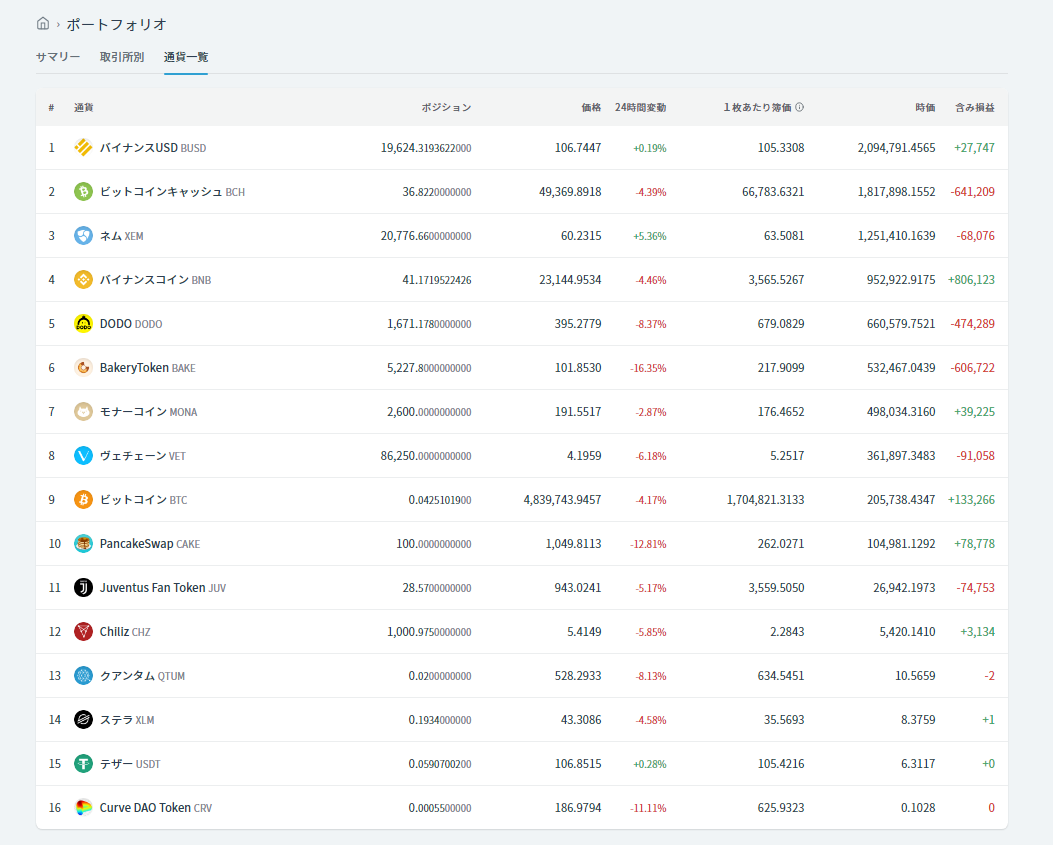1053x845 pixels.
Task: Switch to the 取引所別 tab
Action: click(x=122, y=57)
